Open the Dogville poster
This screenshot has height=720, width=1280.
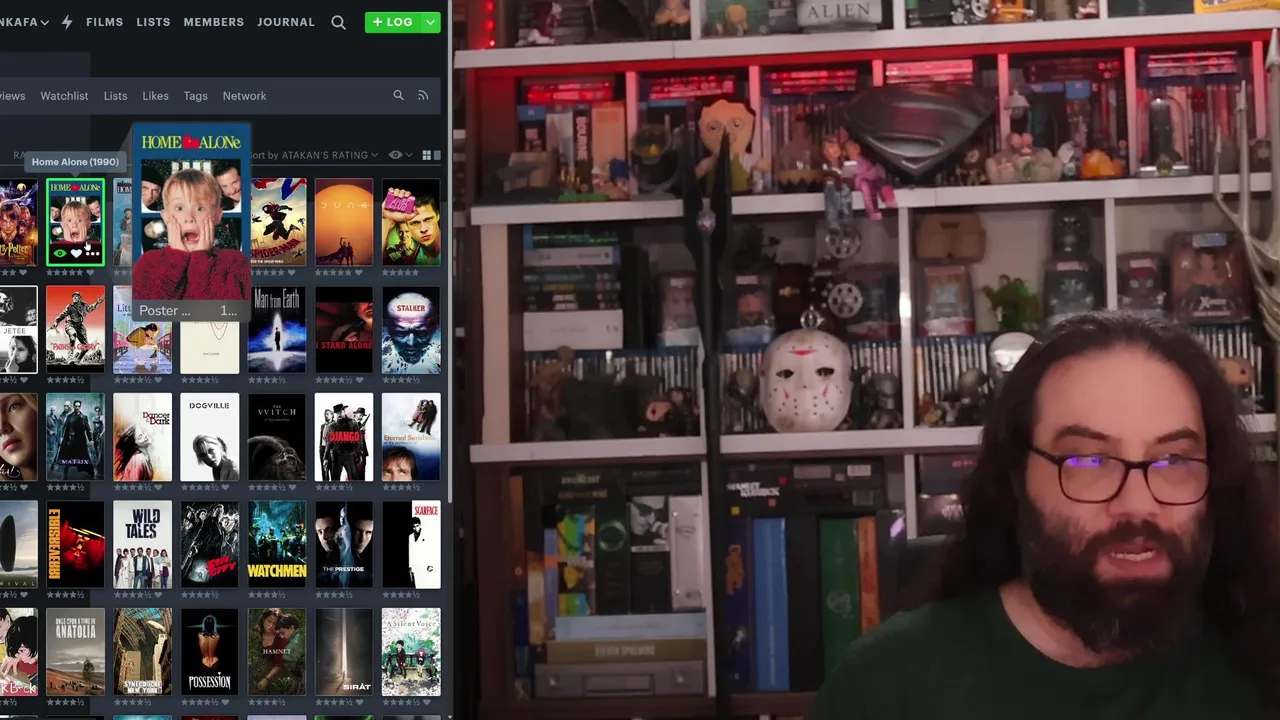pos(210,437)
